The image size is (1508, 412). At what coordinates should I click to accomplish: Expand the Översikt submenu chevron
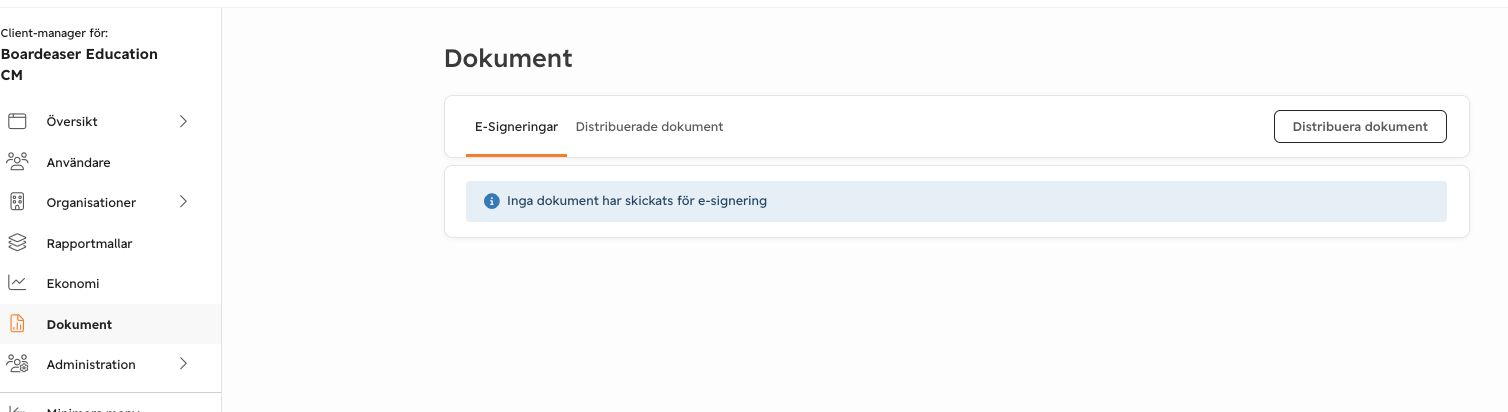point(183,121)
